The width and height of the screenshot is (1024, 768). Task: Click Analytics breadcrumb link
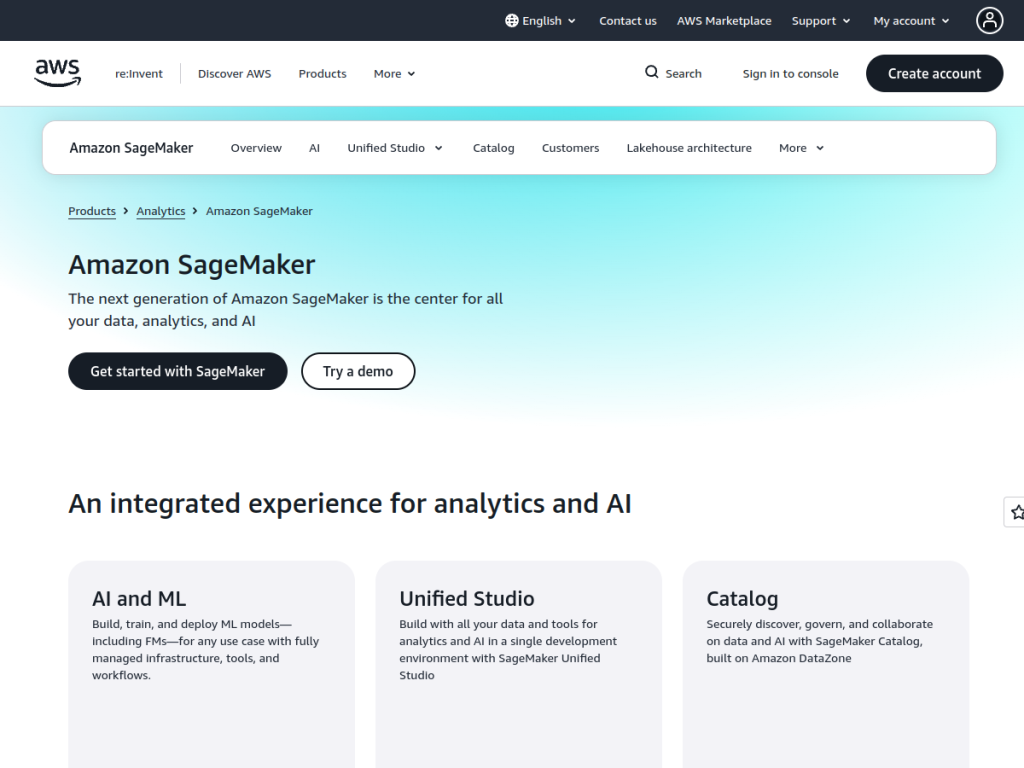click(x=161, y=211)
